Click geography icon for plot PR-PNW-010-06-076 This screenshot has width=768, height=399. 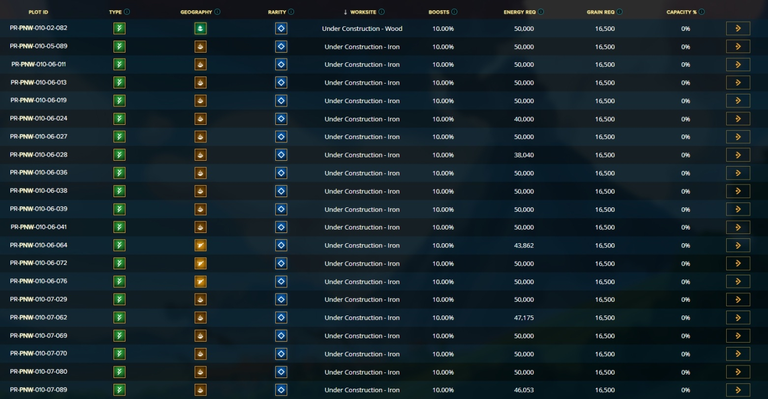pos(200,282)
